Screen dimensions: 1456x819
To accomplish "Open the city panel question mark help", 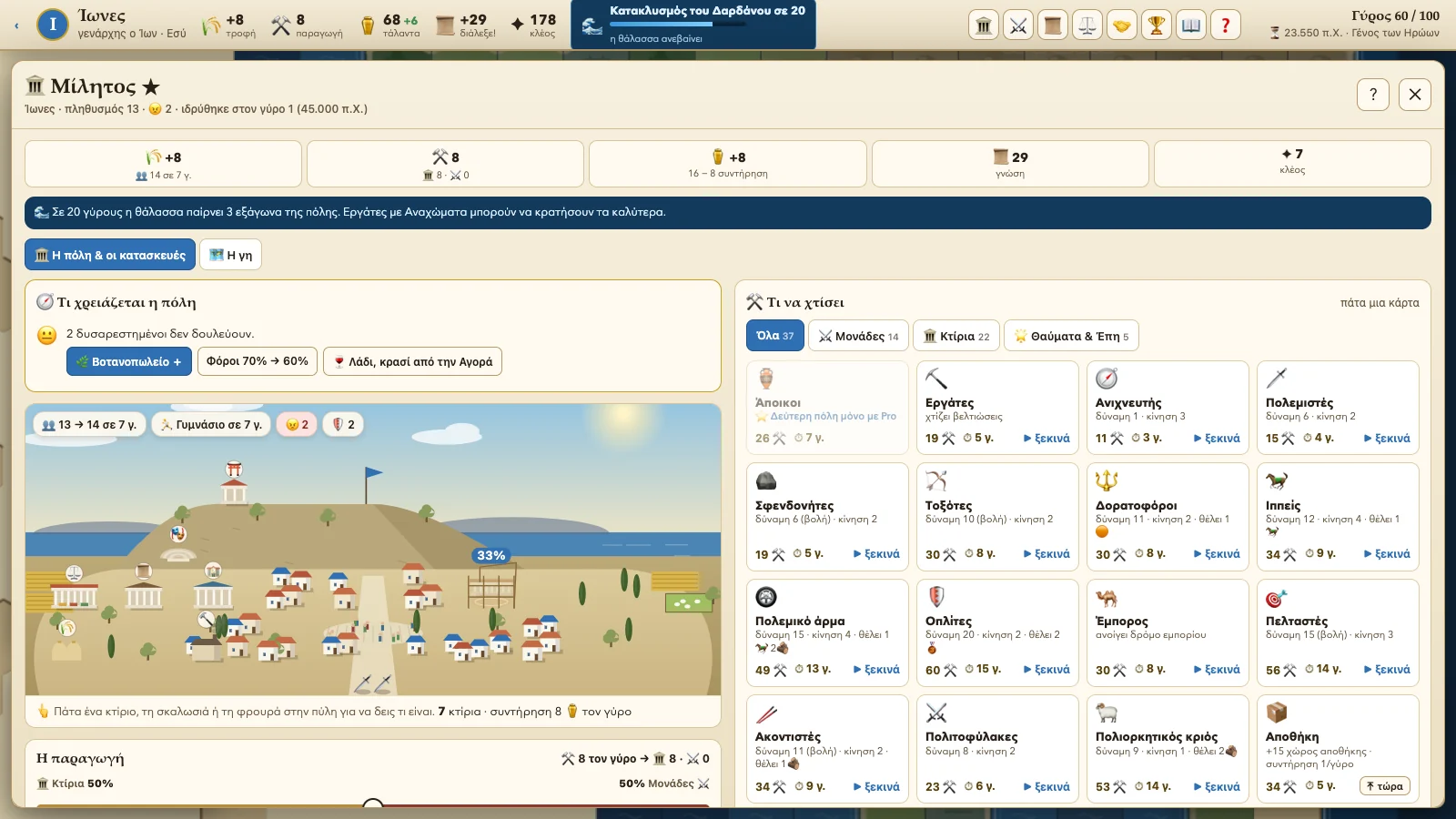I will [1373, 94].
